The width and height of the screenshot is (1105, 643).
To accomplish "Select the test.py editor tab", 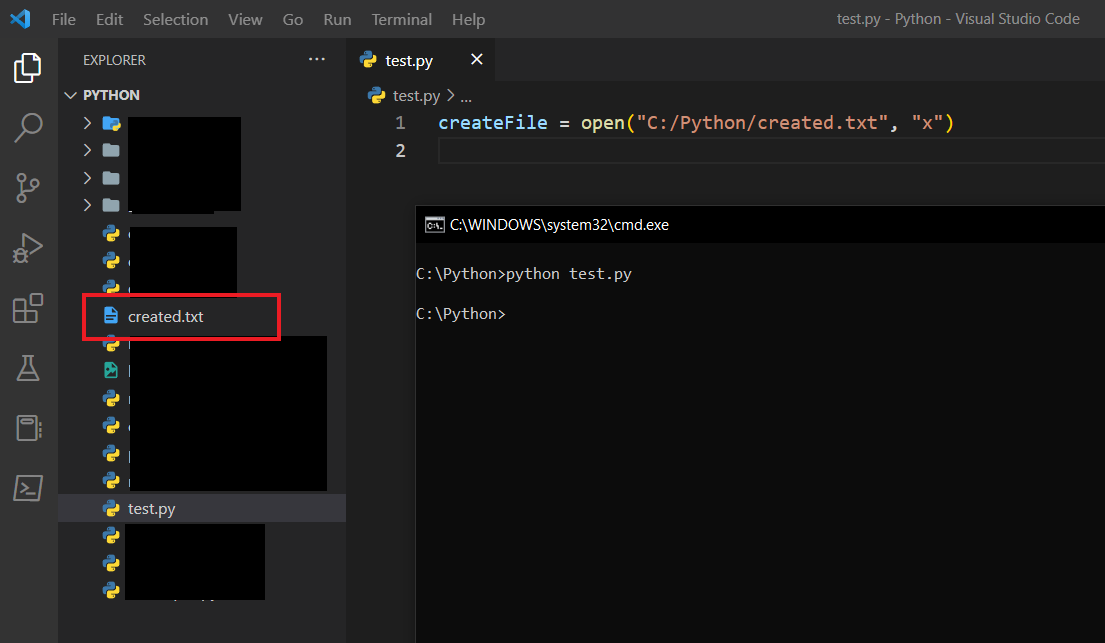I will 409,61.
